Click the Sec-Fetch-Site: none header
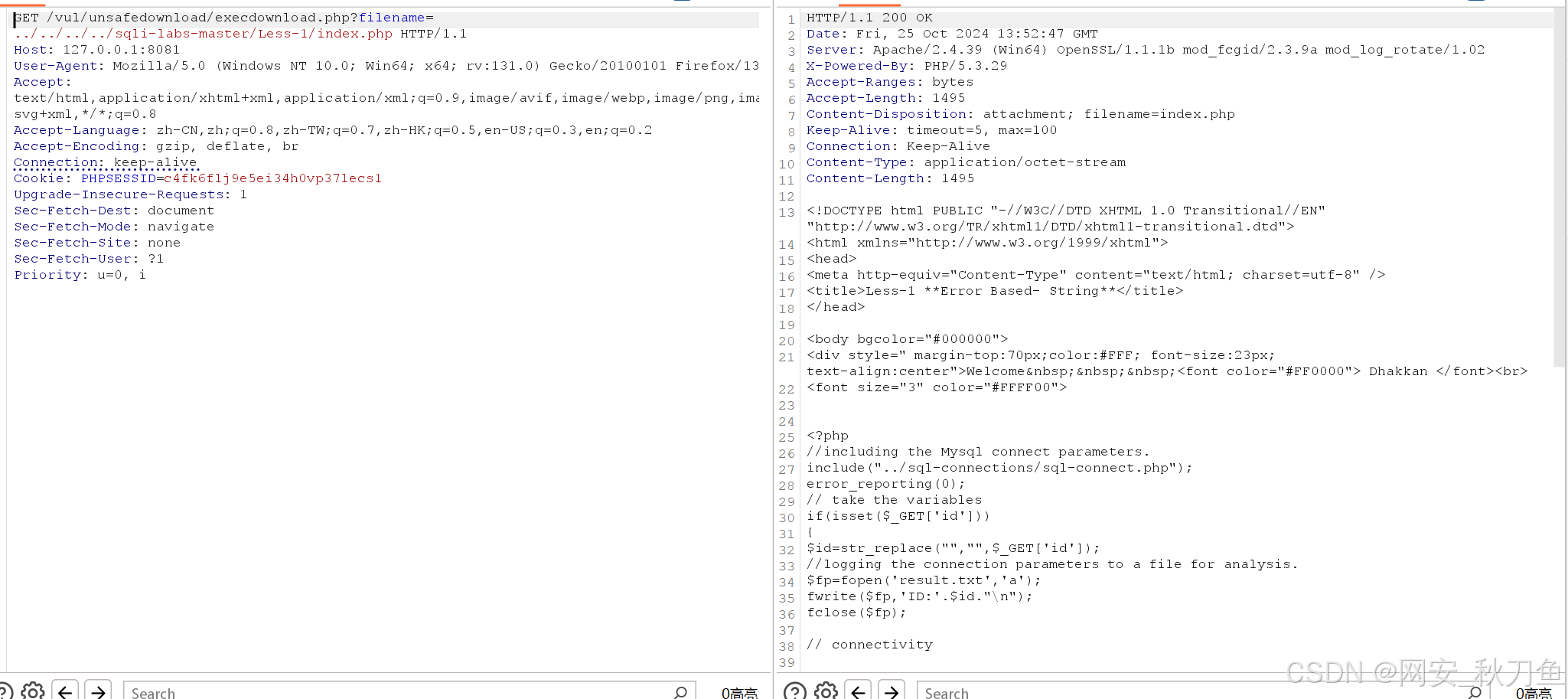 click(97, 243)
